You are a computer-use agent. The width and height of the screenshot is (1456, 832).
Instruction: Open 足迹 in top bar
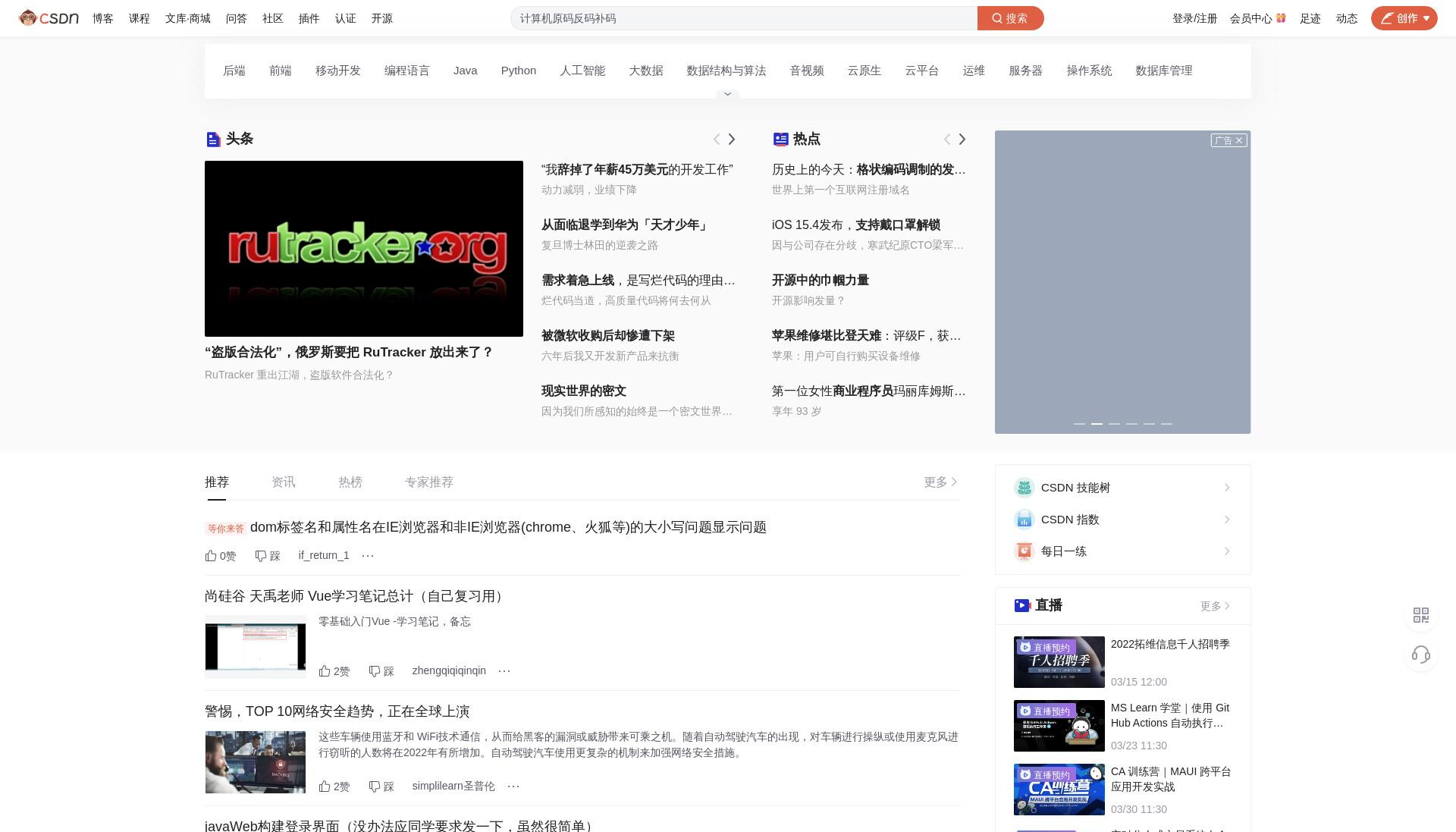pyautogui.click(x=1310, y=18)
